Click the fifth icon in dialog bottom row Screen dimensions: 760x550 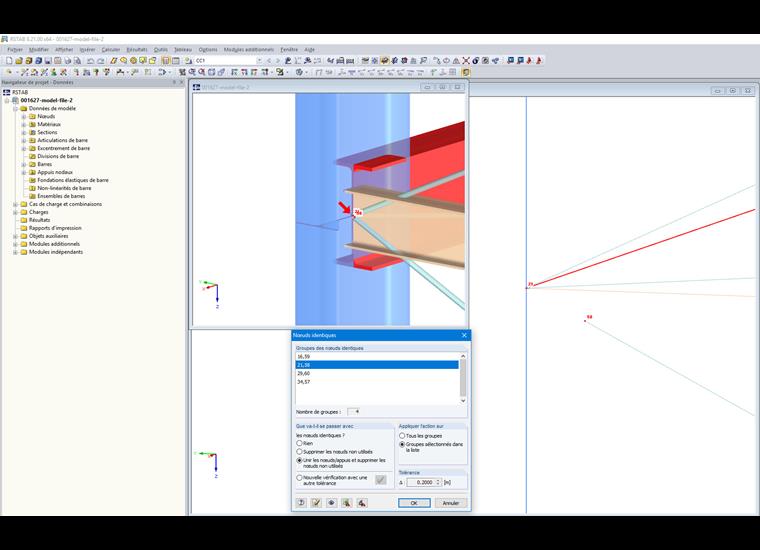pos(362,503)
